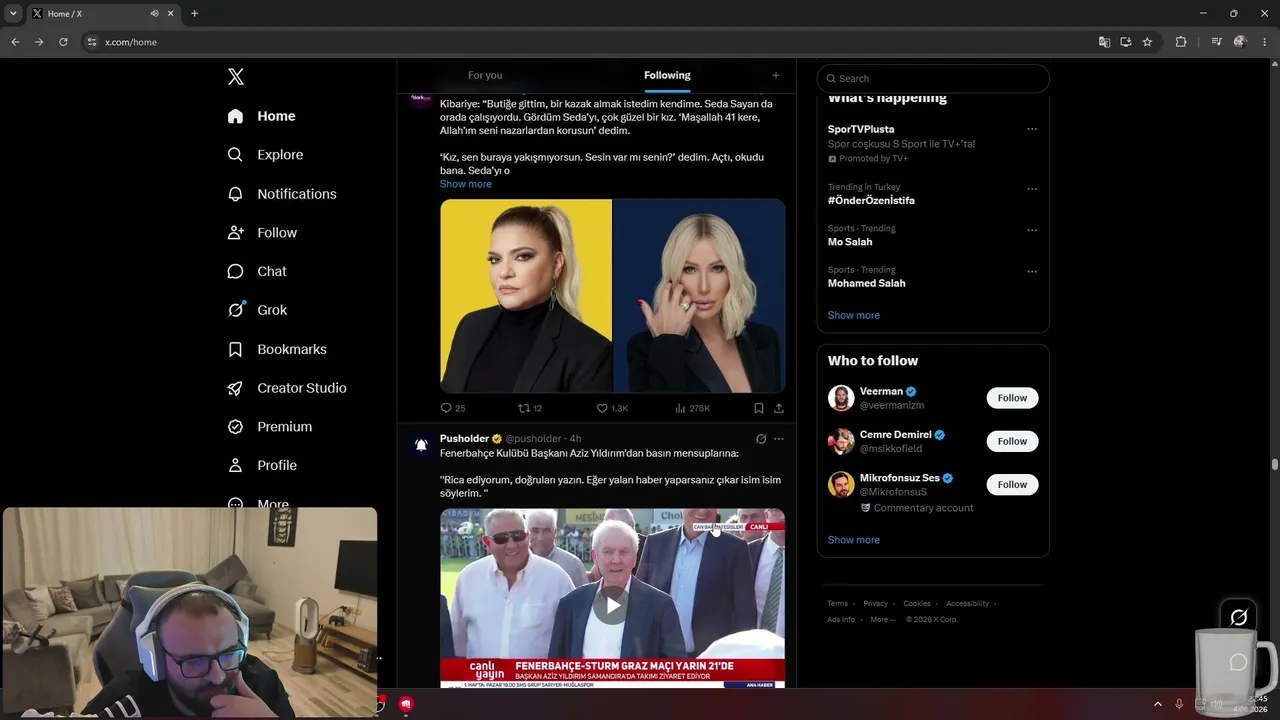Open the Terms footer link
Image resolution: width=1280 pixels, height=720 pixels.
tap(837, 603)
